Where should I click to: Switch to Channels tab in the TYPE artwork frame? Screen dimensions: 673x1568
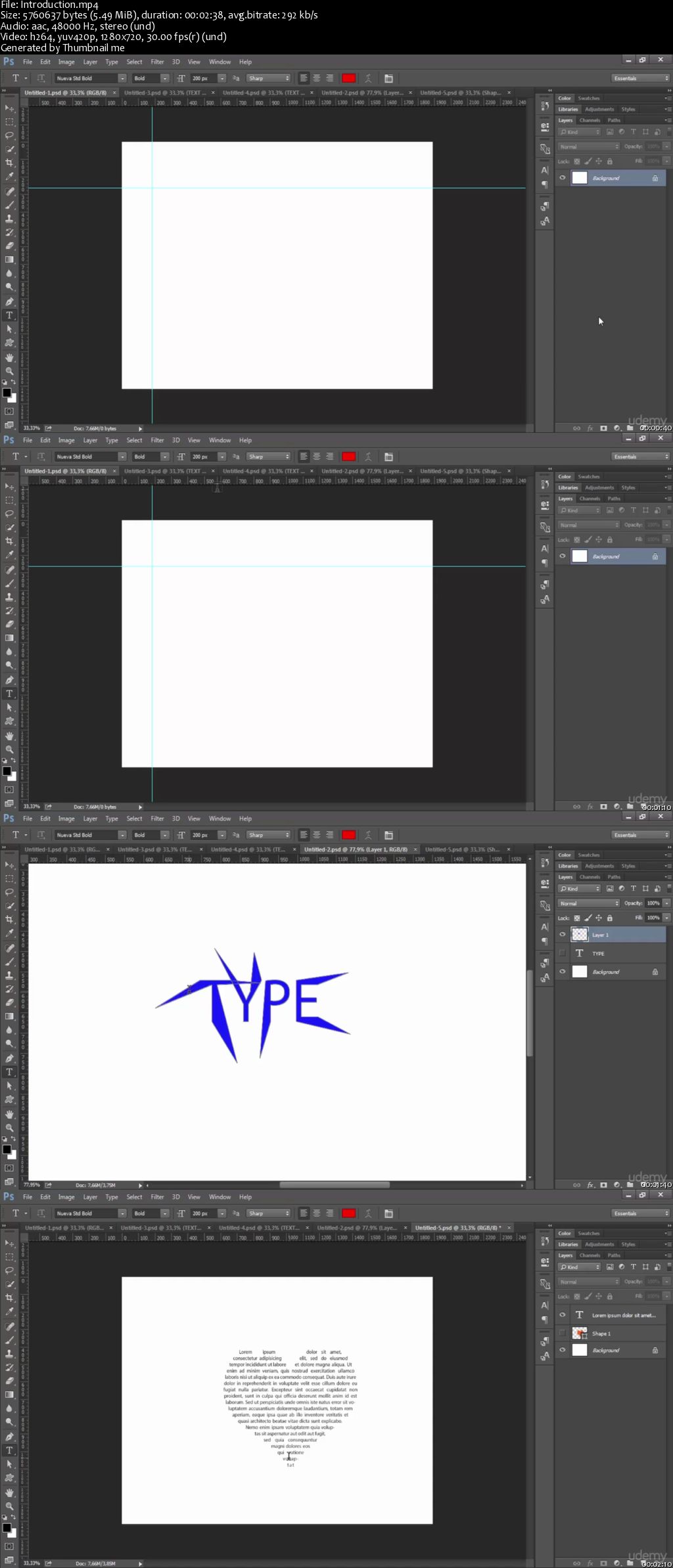590,877
